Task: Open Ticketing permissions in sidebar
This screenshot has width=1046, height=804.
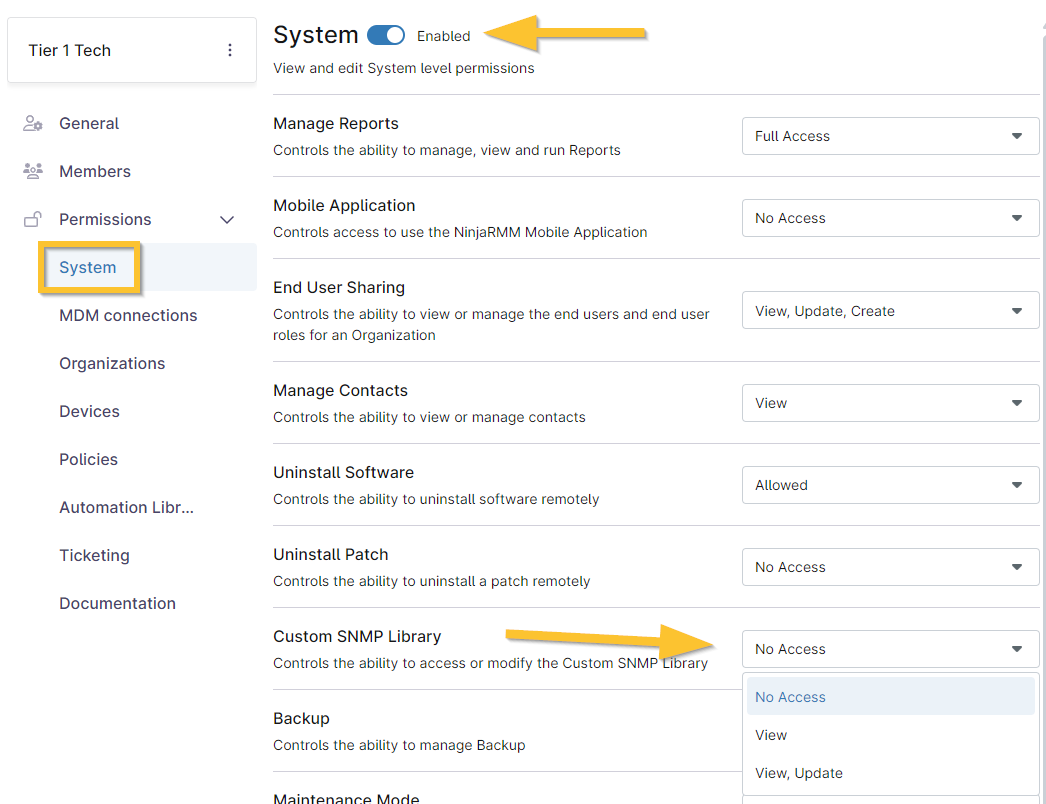Action: tap(94, 556)
